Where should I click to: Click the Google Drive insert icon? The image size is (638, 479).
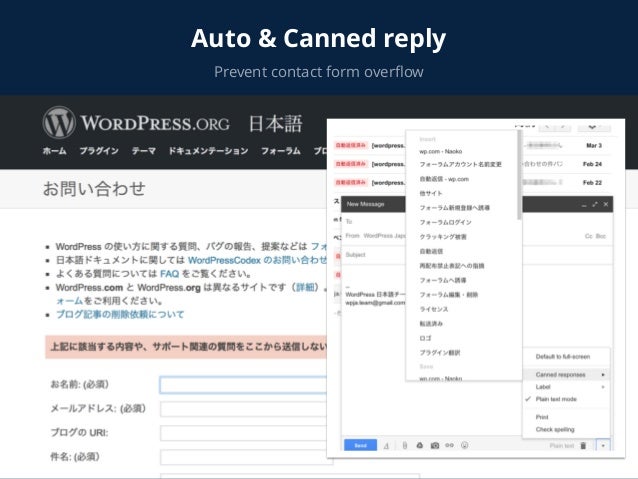pos(420,446)
